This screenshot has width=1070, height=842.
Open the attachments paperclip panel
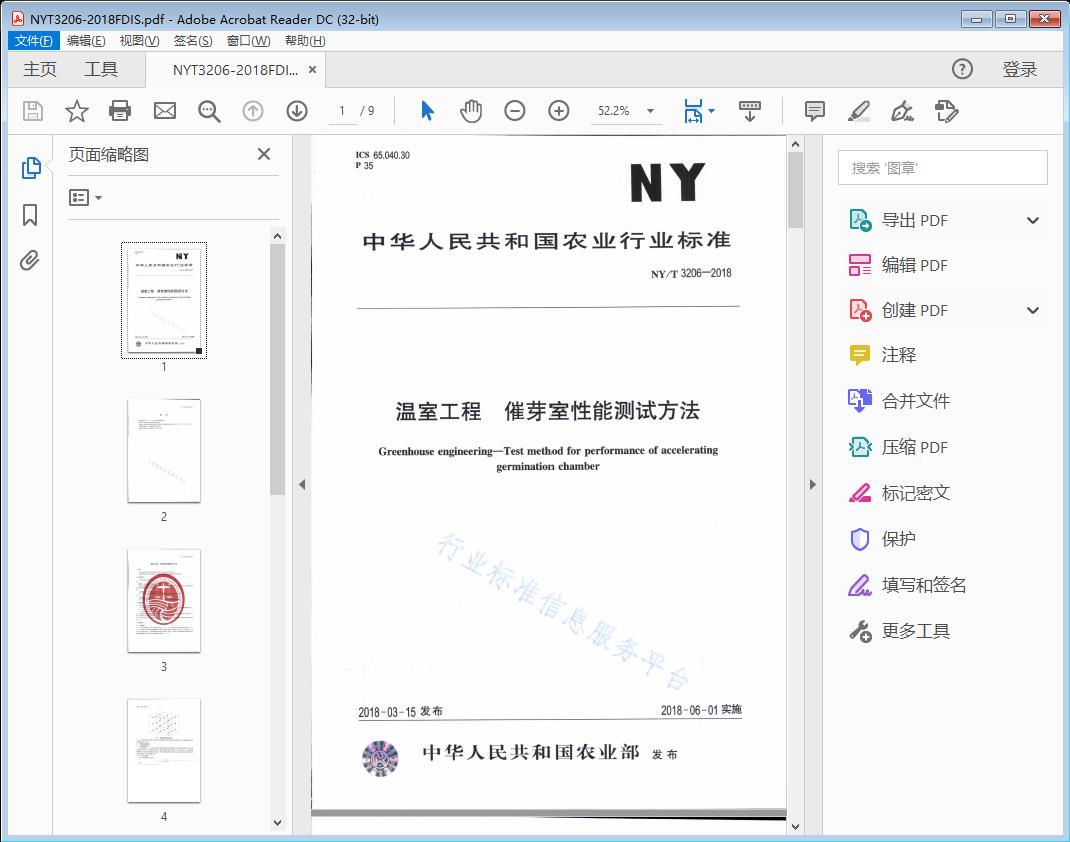coord(30,260)
